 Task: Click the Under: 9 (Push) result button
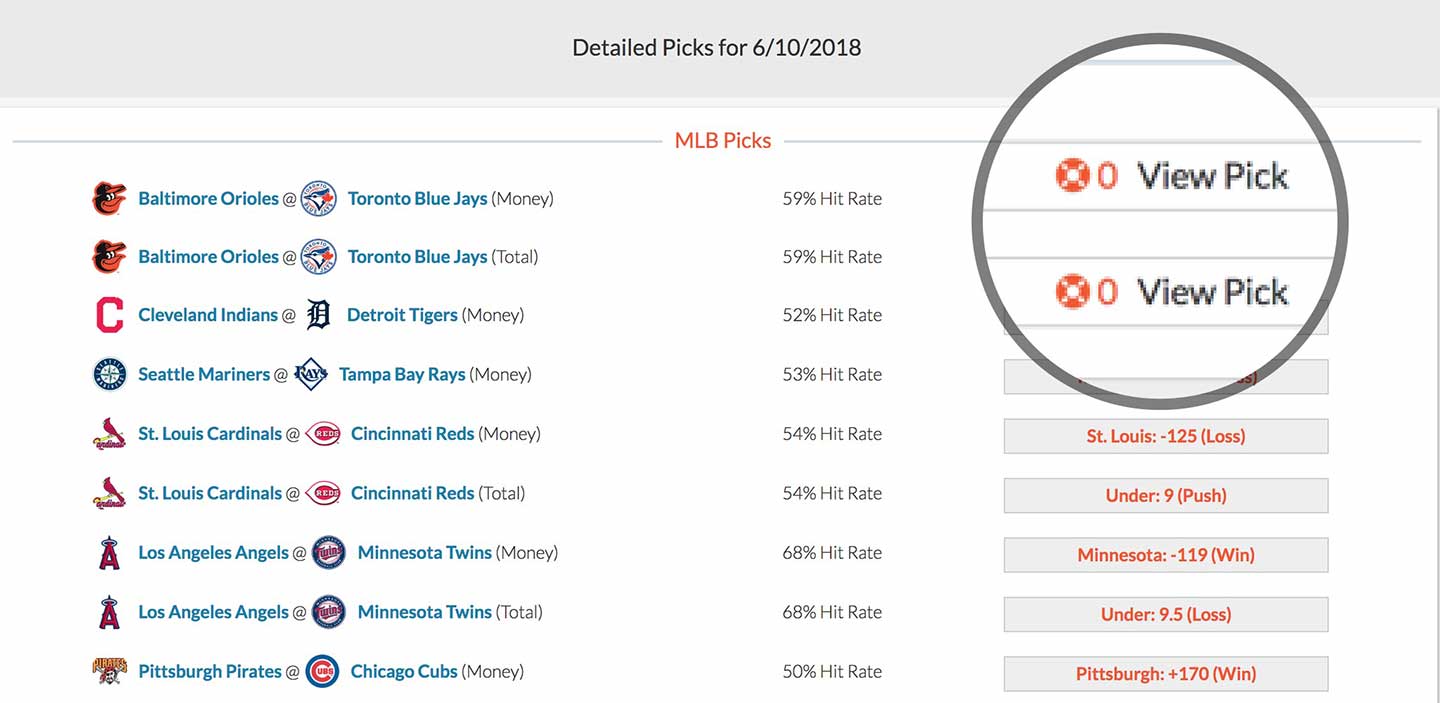tap(1166, 495)
